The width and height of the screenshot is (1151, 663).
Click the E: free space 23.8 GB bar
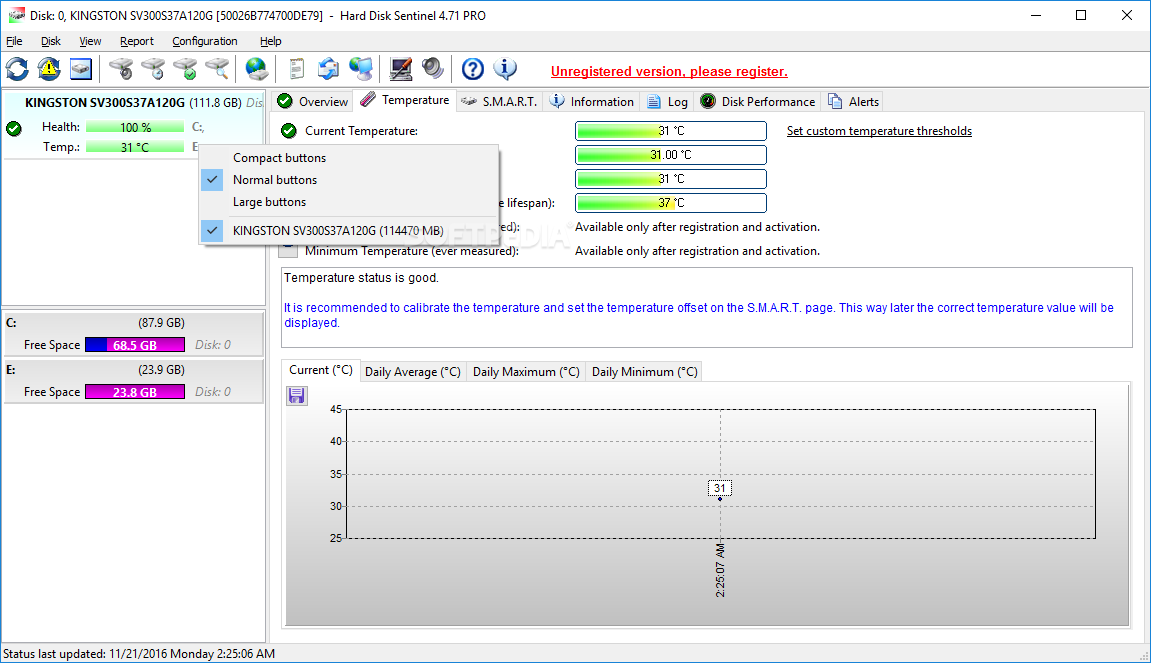pyautogui.click(x=135, y=391)
